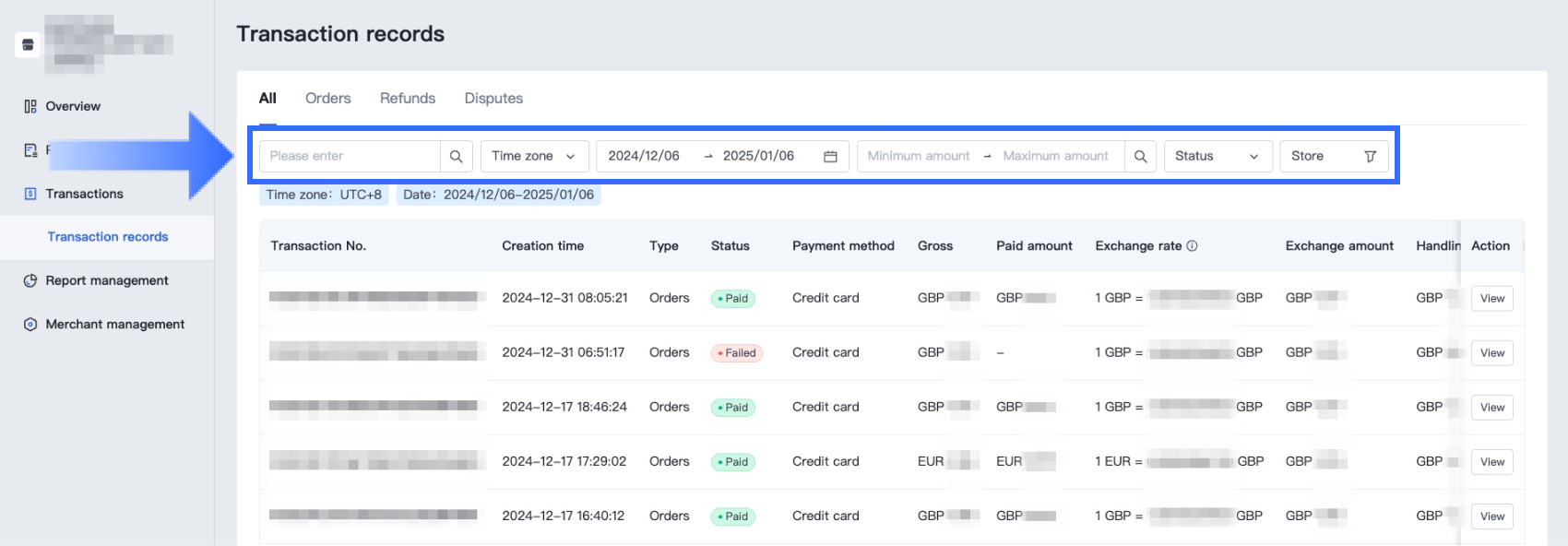
Task: View the transaction created at 2024-12-17 17:29:02
Action: click(x=1491, y=462)
